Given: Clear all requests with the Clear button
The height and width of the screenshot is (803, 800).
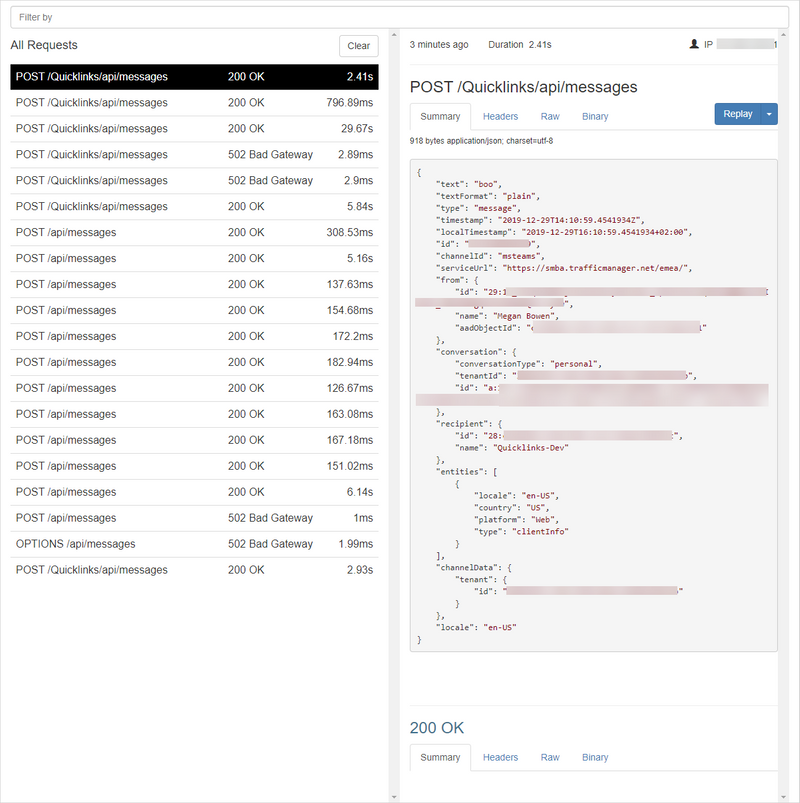Looking at the screenshot, I should 358,46.
